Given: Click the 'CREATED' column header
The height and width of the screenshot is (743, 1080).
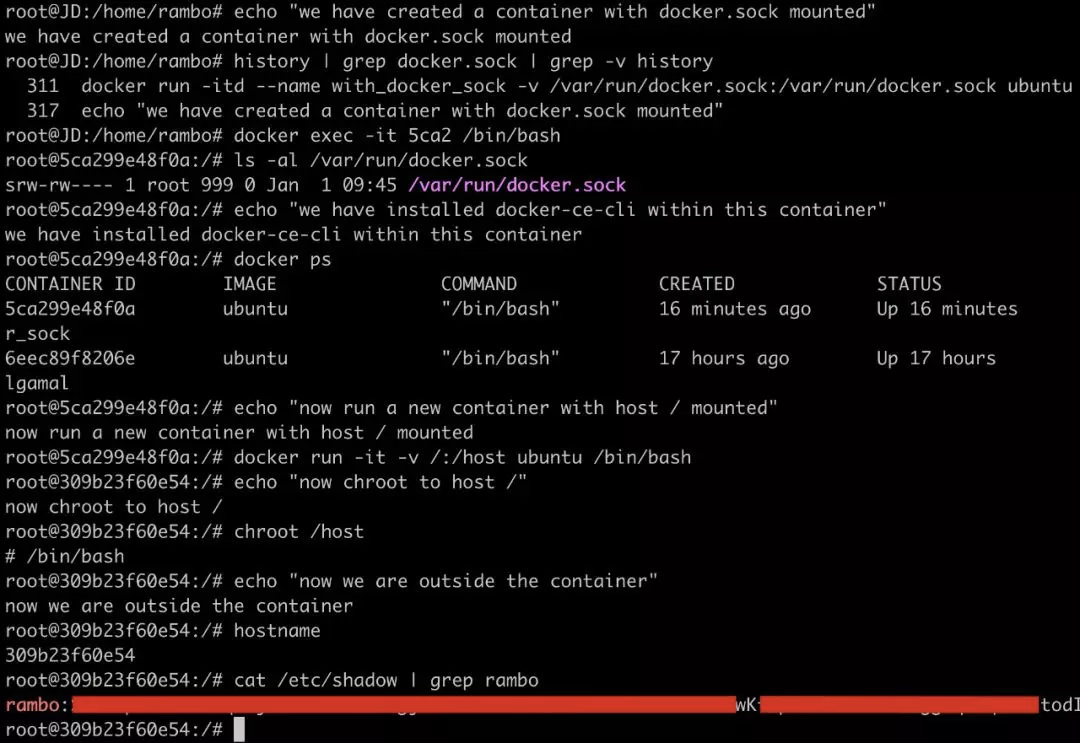Looking at the screenshot, I should (x=696, y=284).
